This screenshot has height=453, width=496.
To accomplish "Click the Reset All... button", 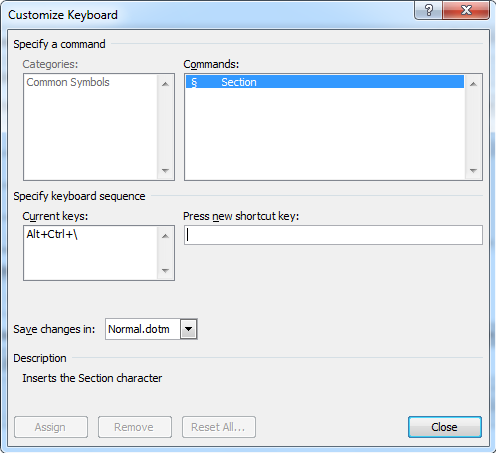I will tap(219, 427).
